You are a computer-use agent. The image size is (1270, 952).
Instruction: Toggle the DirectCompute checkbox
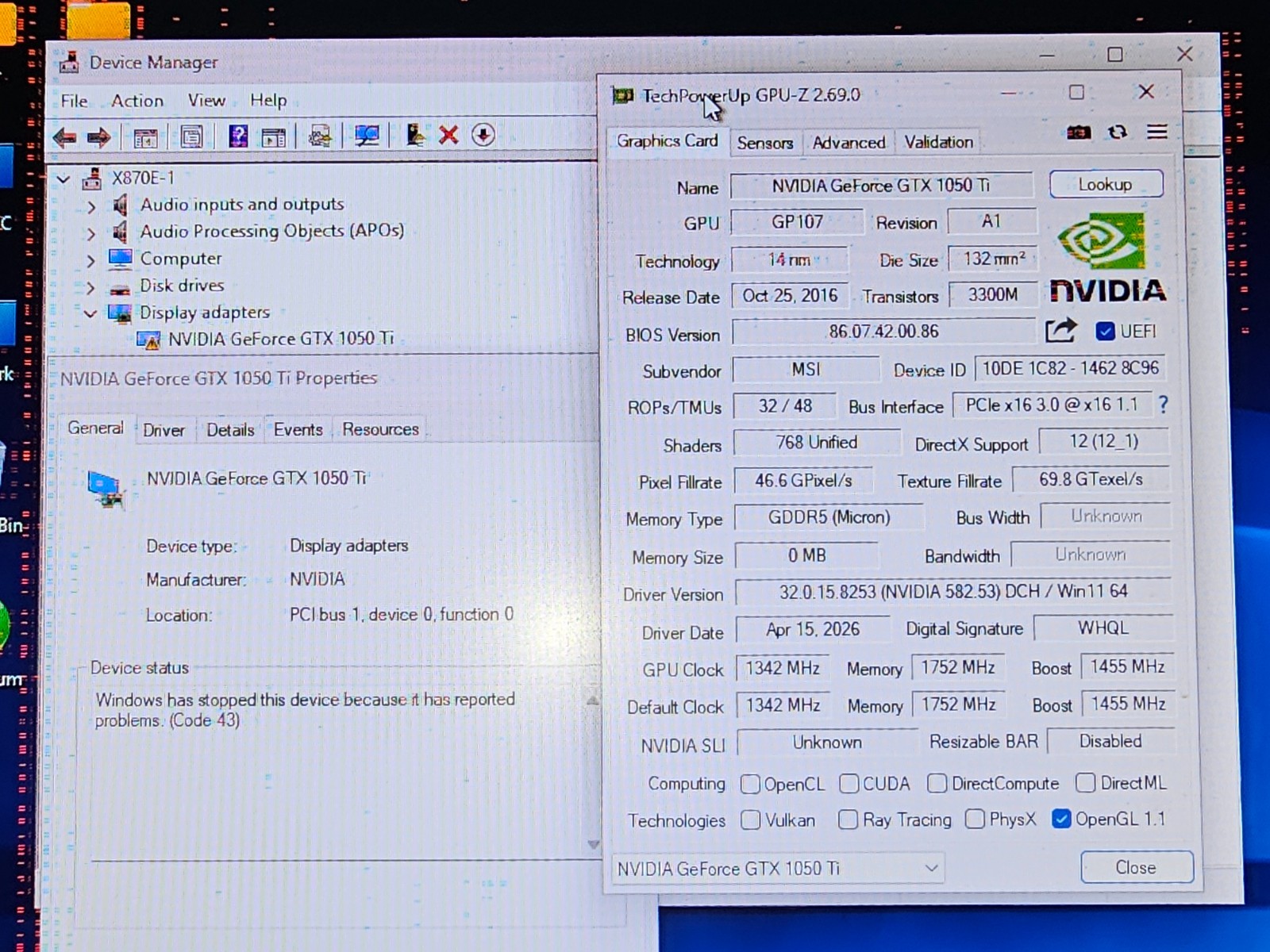937,783
